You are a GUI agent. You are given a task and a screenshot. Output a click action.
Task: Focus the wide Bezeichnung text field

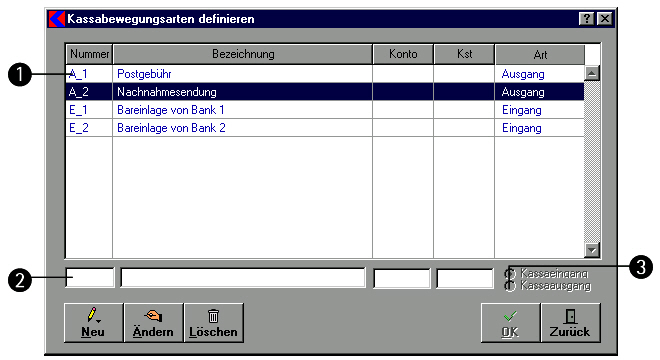(243, 278)
